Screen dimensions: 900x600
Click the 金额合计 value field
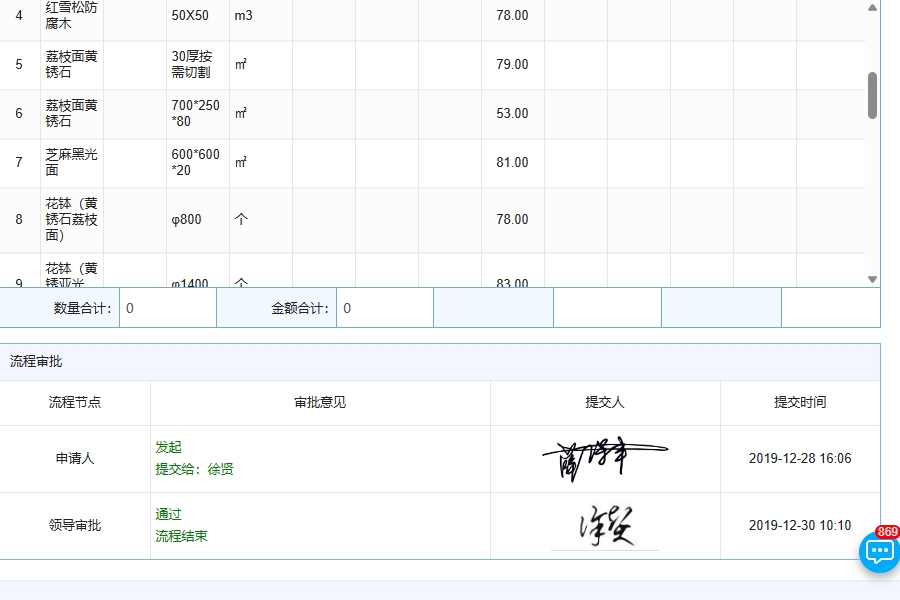click(384, 308)
